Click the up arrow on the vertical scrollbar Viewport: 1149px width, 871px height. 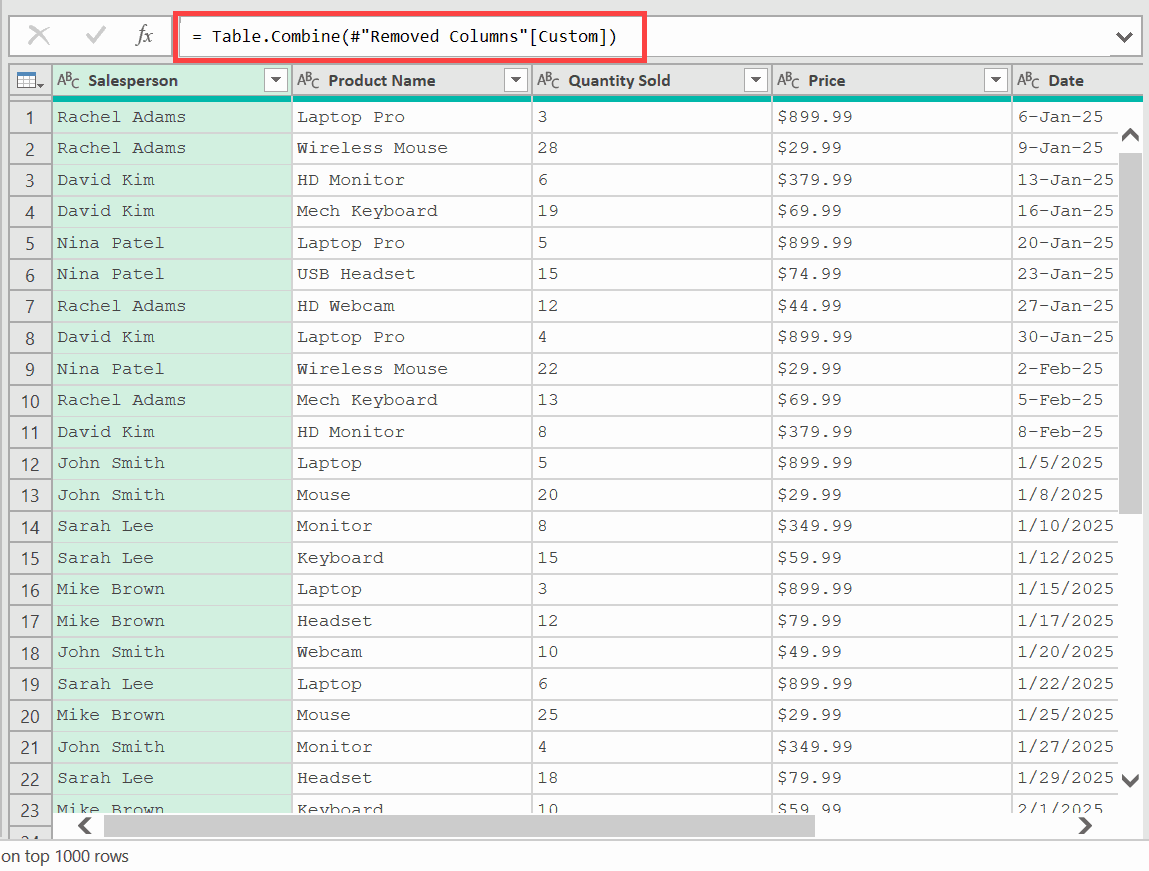[1130, 135]
